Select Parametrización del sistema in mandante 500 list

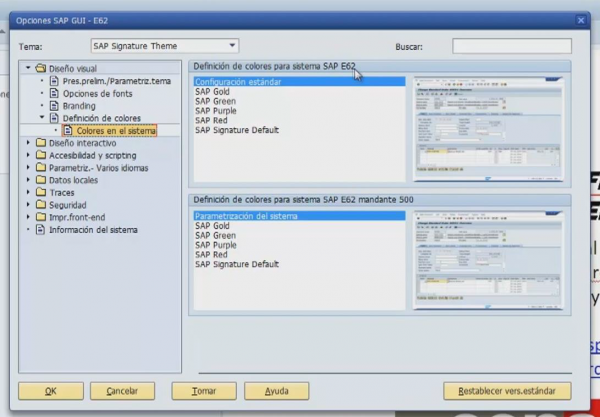click(x=299, y=216)
